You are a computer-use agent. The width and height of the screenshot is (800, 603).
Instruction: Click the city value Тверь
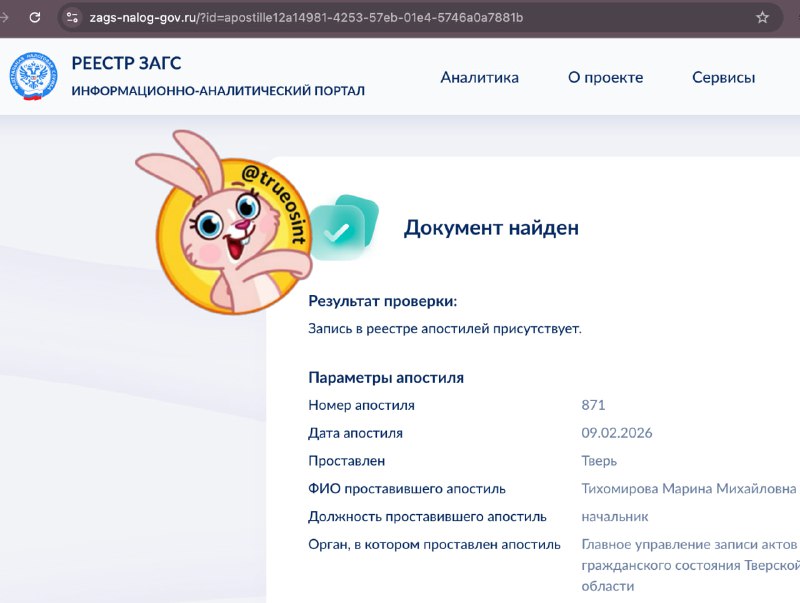pyautogui.click(x=599, y=461)
